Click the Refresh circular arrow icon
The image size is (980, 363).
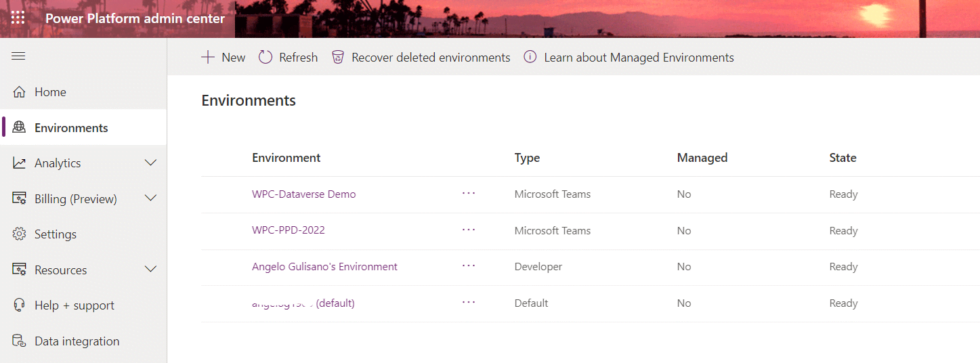tap(266, 57)
